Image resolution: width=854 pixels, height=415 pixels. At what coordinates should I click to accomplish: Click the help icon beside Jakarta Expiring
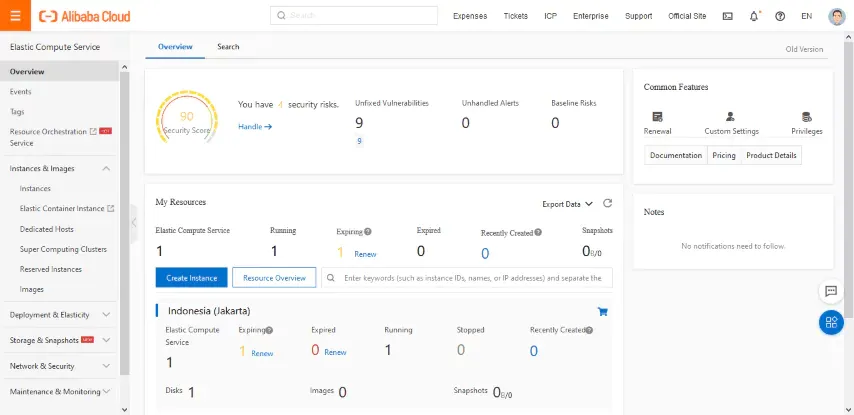click(x=269, y=330)
